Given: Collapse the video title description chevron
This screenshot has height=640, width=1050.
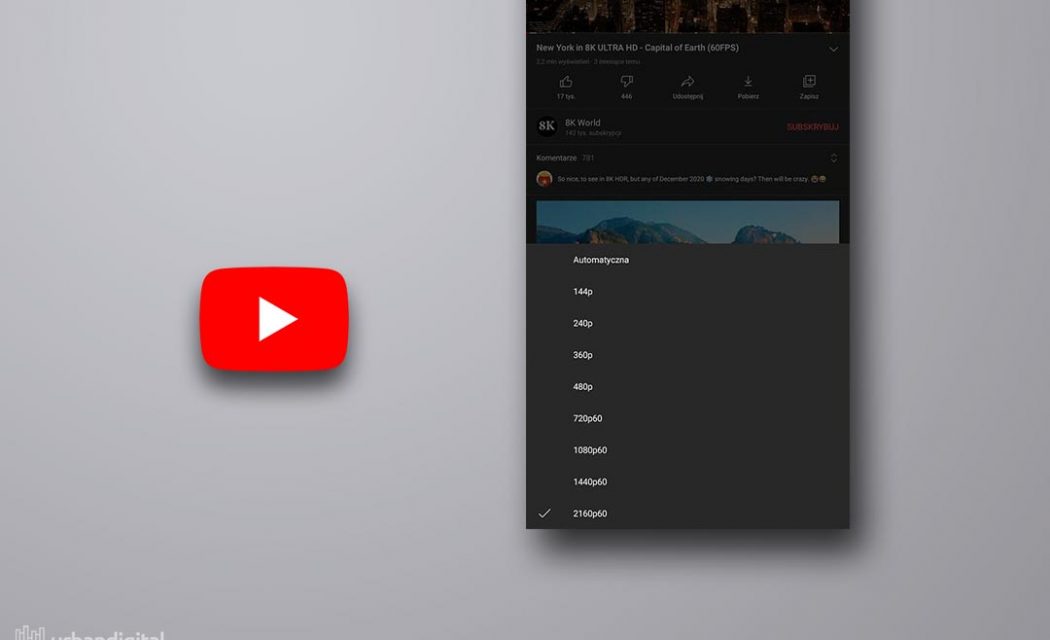Looking at the screenshot, I should click(x=834, y=48).
